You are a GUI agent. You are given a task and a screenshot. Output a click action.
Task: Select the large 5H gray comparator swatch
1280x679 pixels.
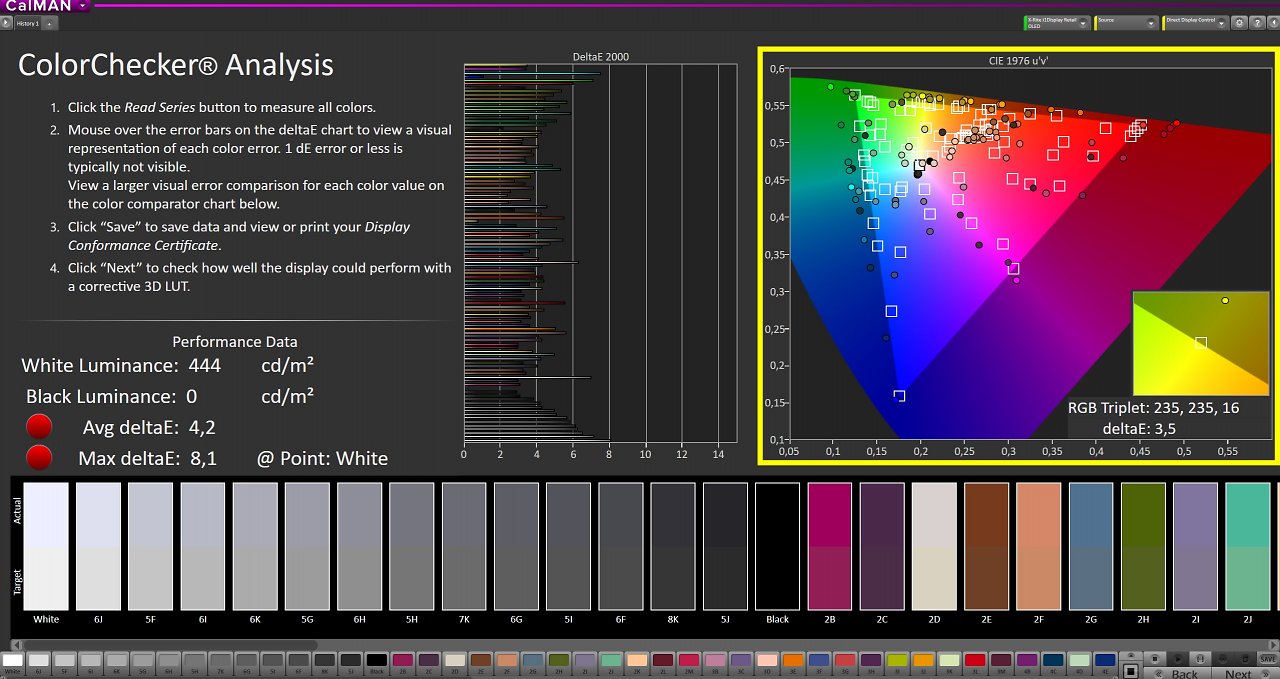pos(412,546)
